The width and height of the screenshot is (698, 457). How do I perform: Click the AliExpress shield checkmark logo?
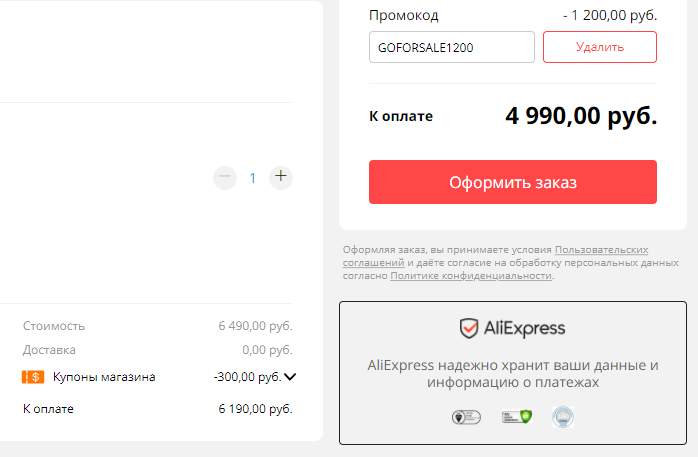click(x=469, y=328)
